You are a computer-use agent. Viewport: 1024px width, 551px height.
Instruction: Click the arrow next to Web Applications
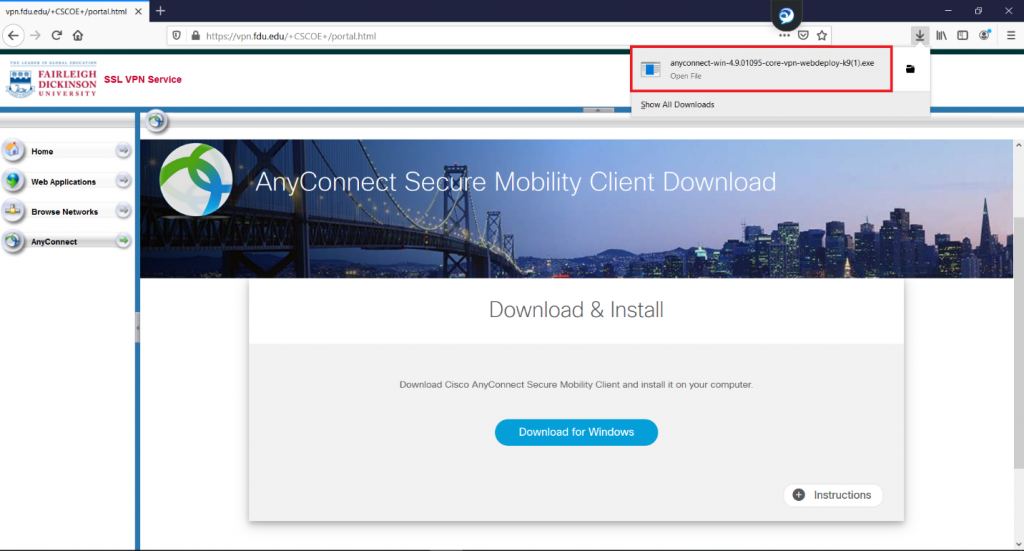[x=123, y=180]
